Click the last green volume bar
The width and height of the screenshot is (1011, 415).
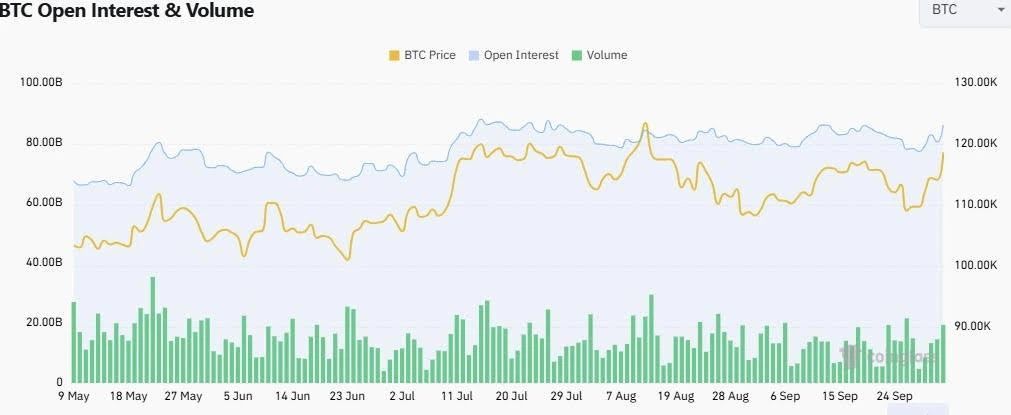(x=943, y=354)
